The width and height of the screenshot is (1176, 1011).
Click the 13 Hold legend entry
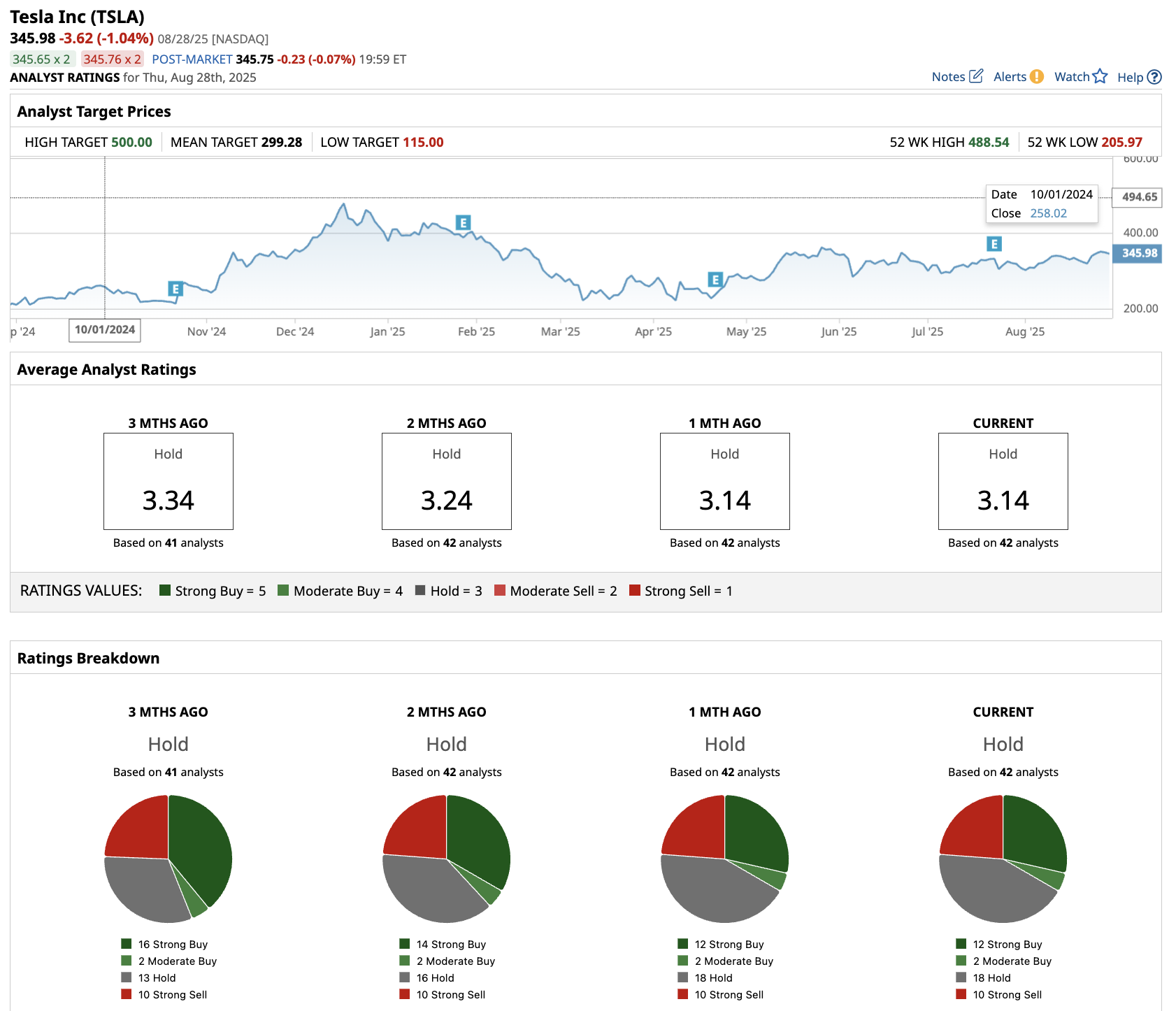(x=149, y=977)
